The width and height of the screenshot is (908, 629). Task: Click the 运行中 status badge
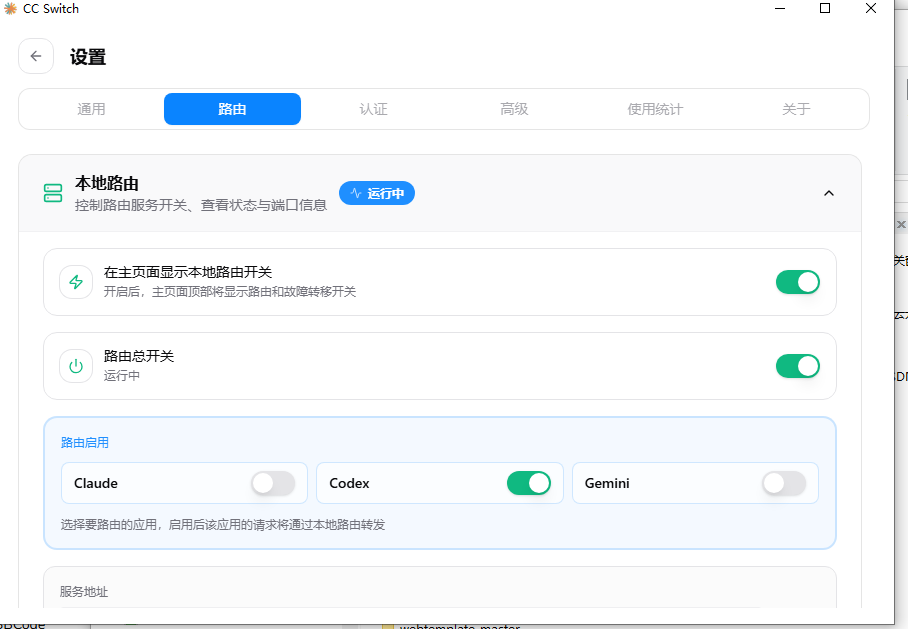[377, 193]
